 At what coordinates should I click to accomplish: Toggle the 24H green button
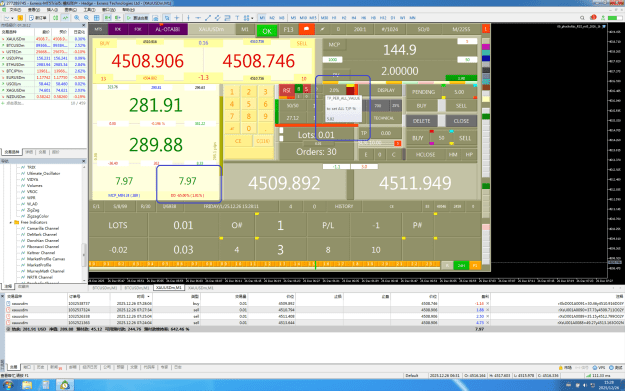pyautogui.click(x=461, y=265)
